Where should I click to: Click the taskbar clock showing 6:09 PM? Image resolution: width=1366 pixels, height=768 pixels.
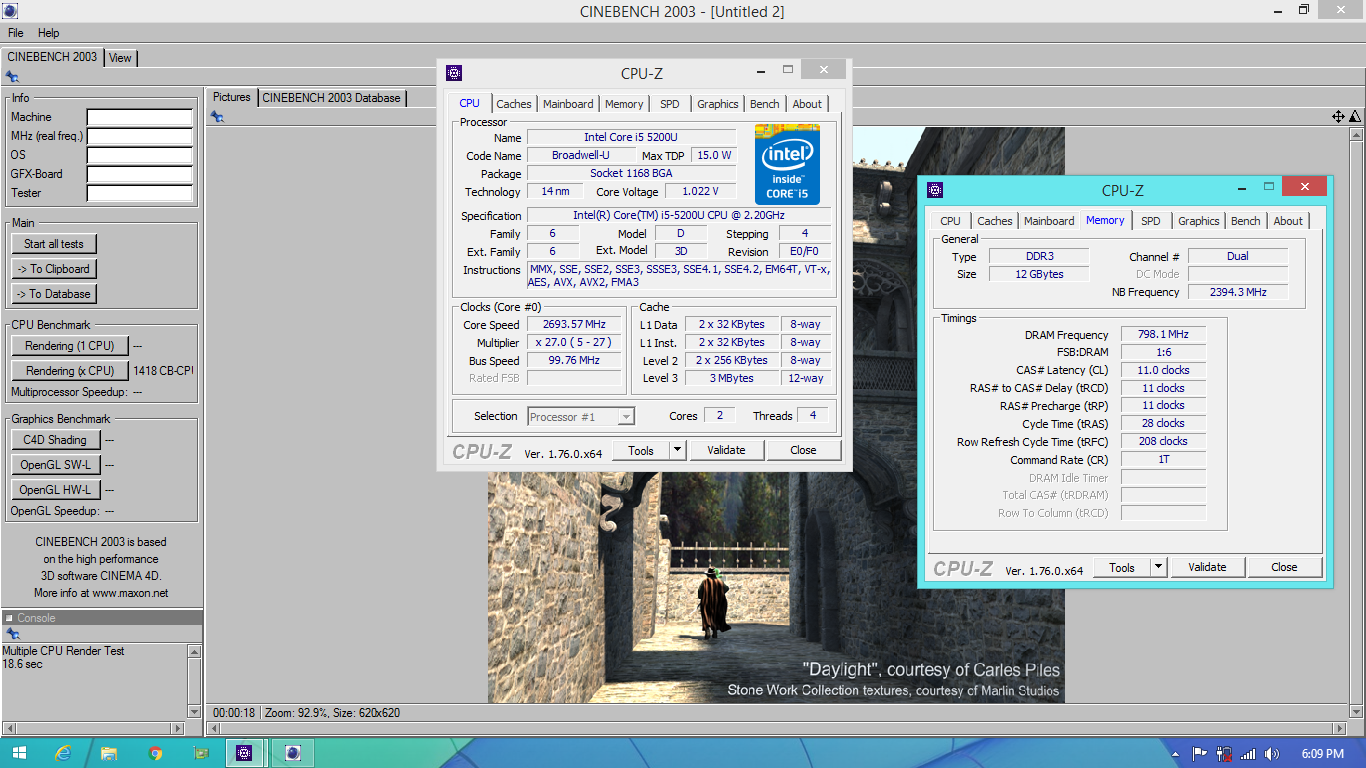point(1322,754)
